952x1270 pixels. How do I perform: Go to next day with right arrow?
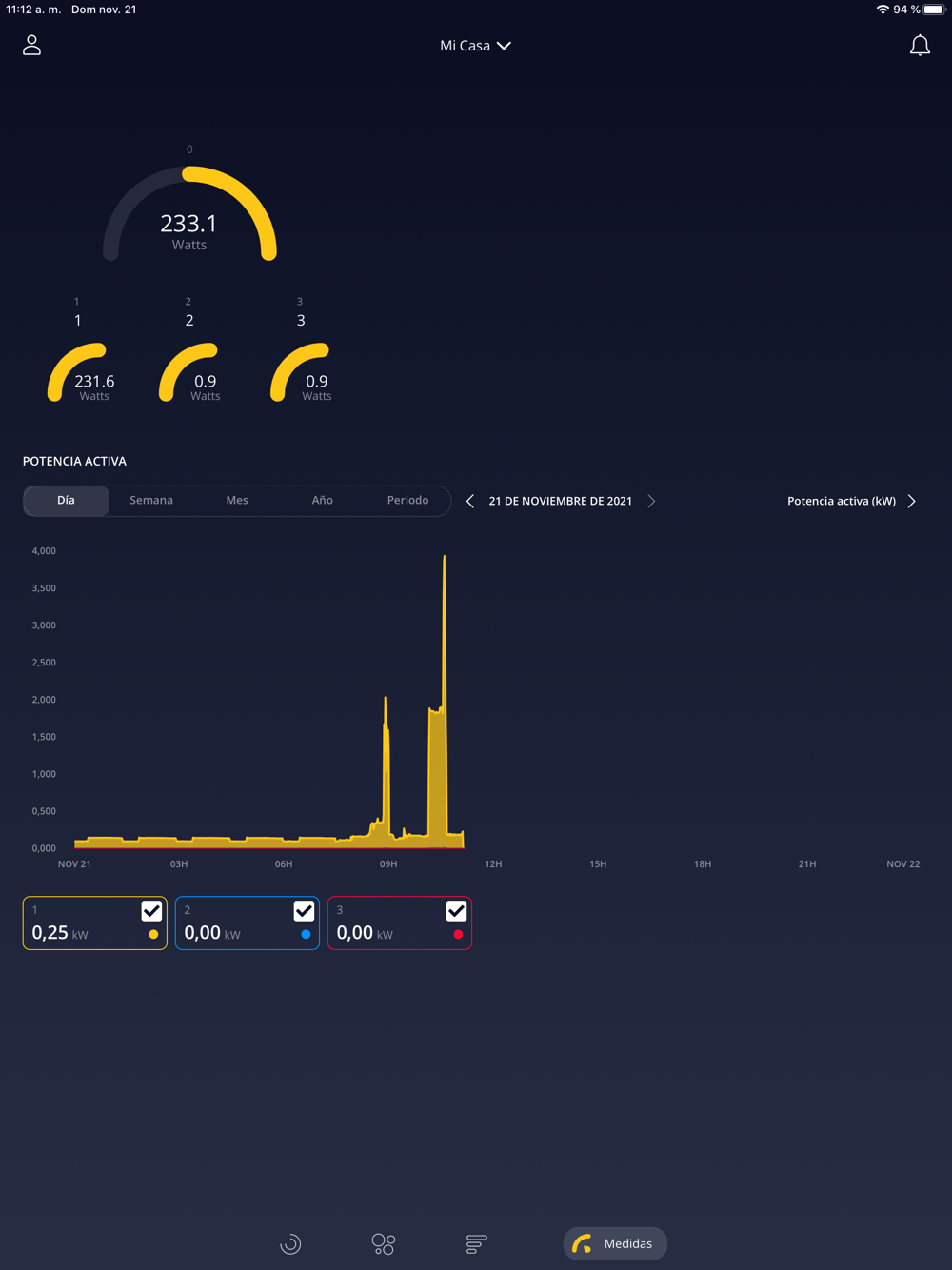[651, 501]
